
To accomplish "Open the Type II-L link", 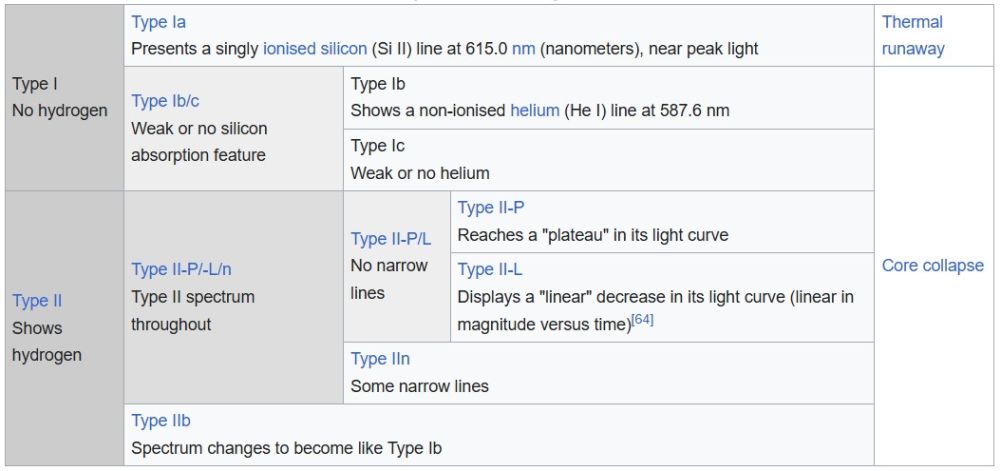I will click(490, 270).
